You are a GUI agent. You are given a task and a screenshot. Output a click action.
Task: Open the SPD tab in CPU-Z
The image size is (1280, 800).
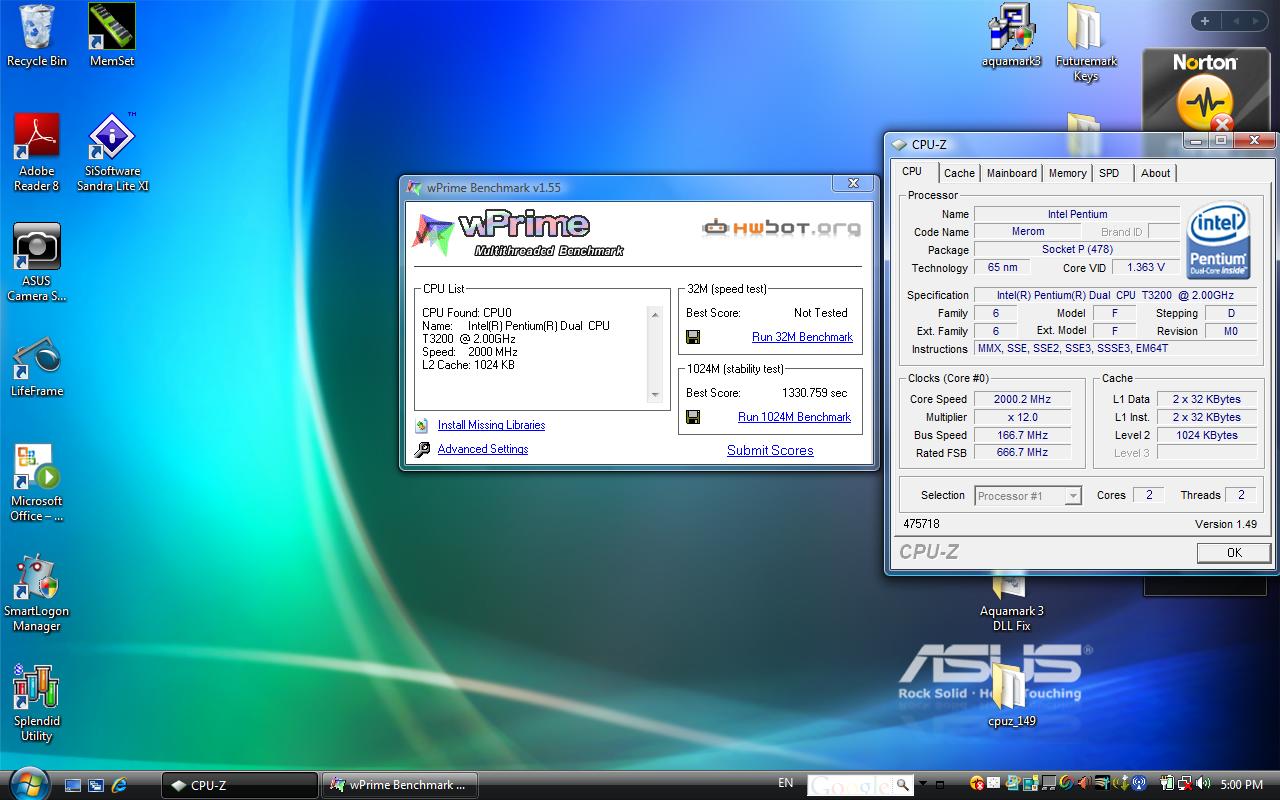click(x=1109, y=173)
